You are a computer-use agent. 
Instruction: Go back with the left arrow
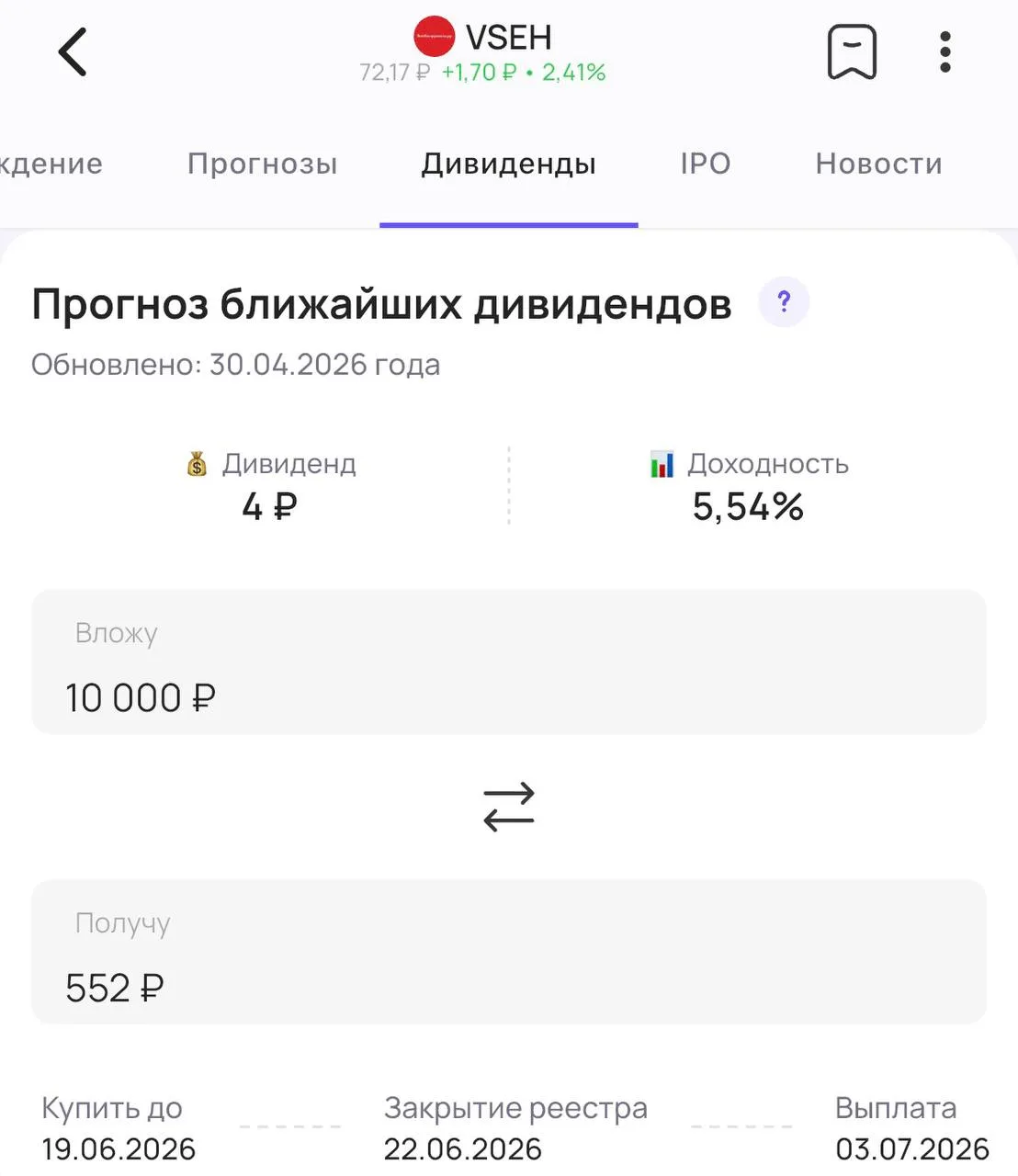(x=73, y=51)
